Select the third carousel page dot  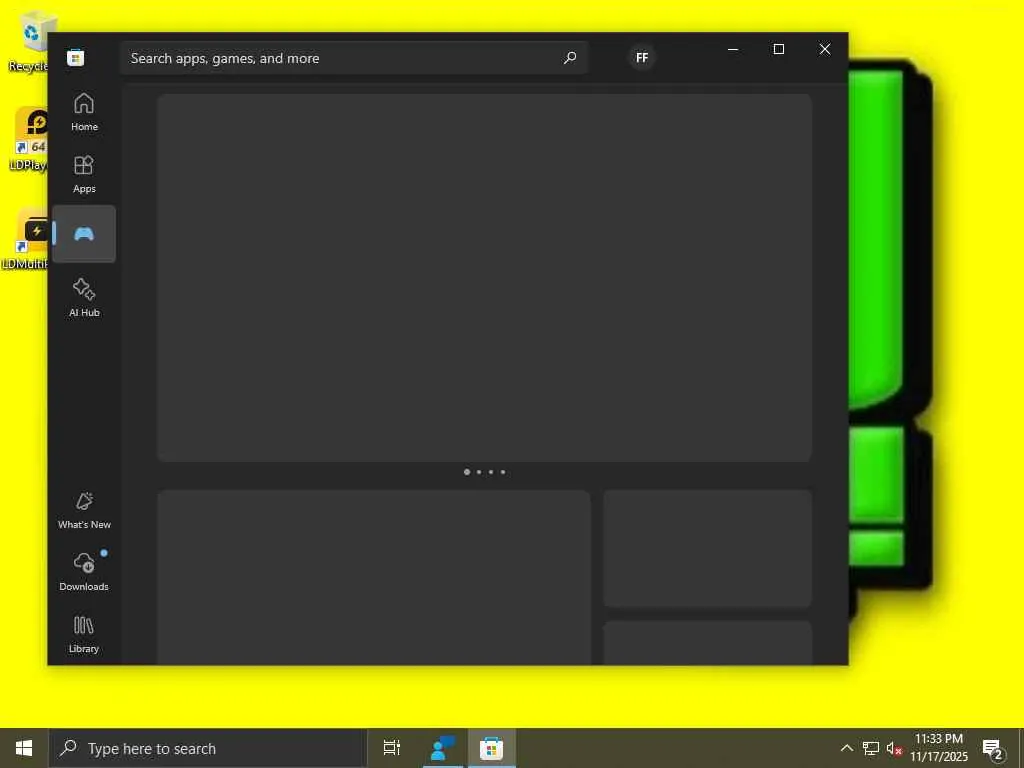click(491, 472)
